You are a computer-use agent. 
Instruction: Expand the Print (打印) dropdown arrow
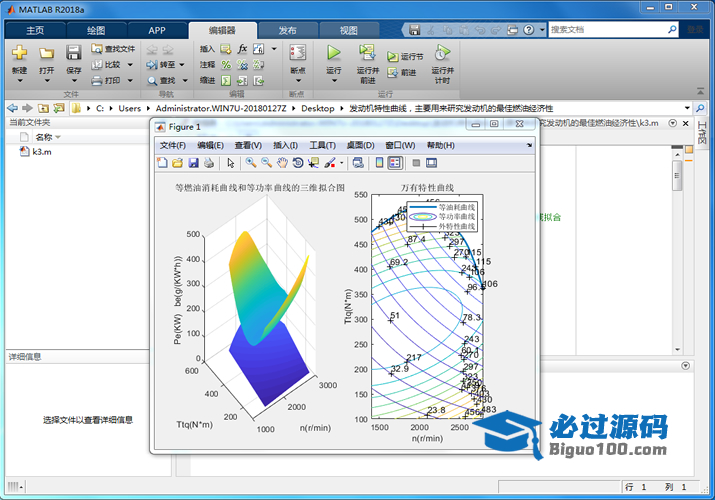click(x=130, y=81)
